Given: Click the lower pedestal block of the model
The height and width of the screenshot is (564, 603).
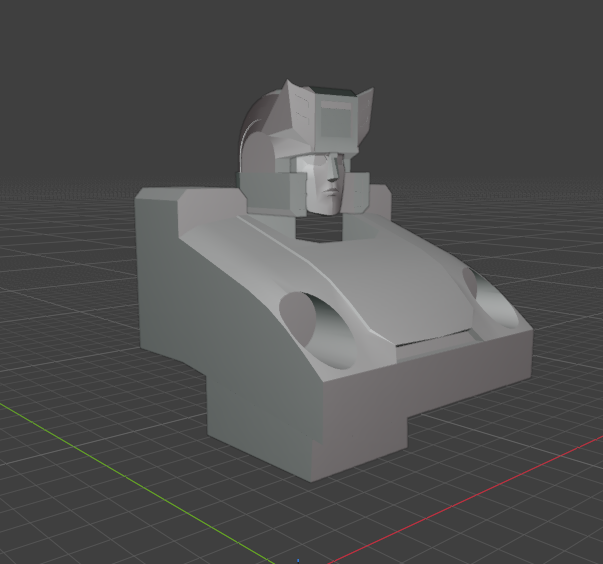Looking at the screenshot, I should click(308, 431).
